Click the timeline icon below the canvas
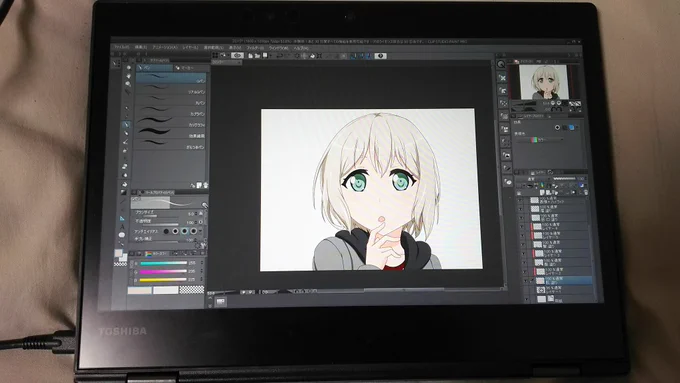 [x=220, y=301]
